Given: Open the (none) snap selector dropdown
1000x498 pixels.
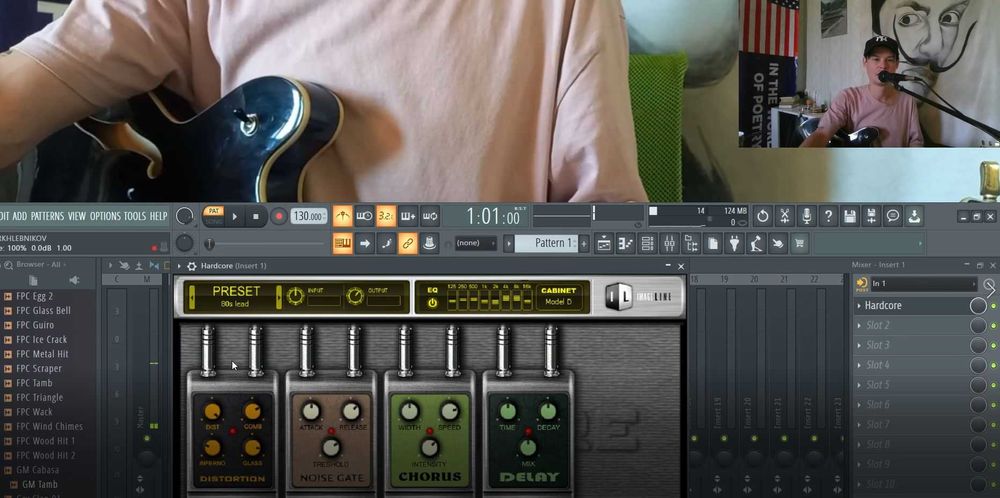Looking at the screenshot, I should (476, 243).
